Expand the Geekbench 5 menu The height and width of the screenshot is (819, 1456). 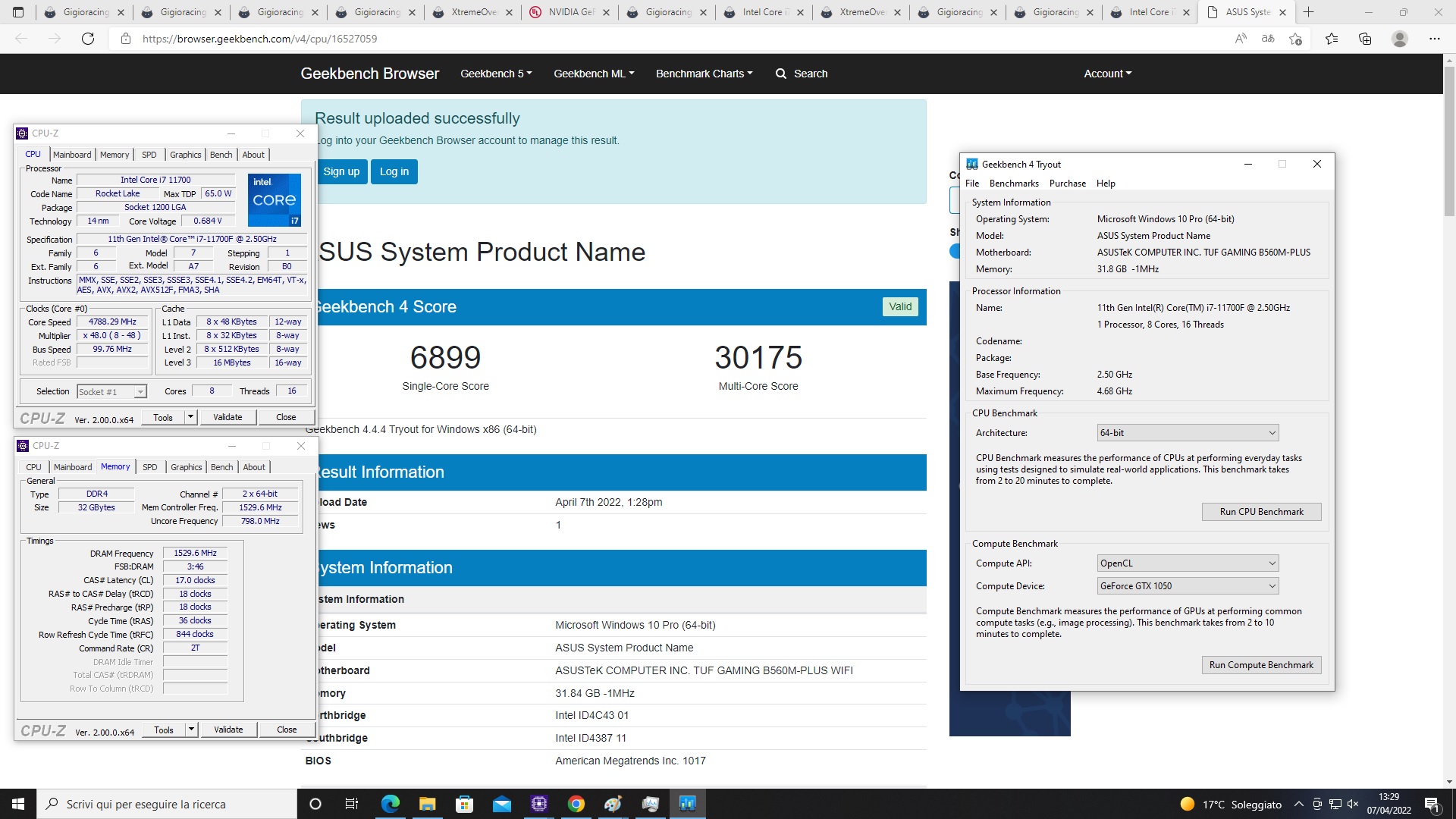[x=496, y=74]
